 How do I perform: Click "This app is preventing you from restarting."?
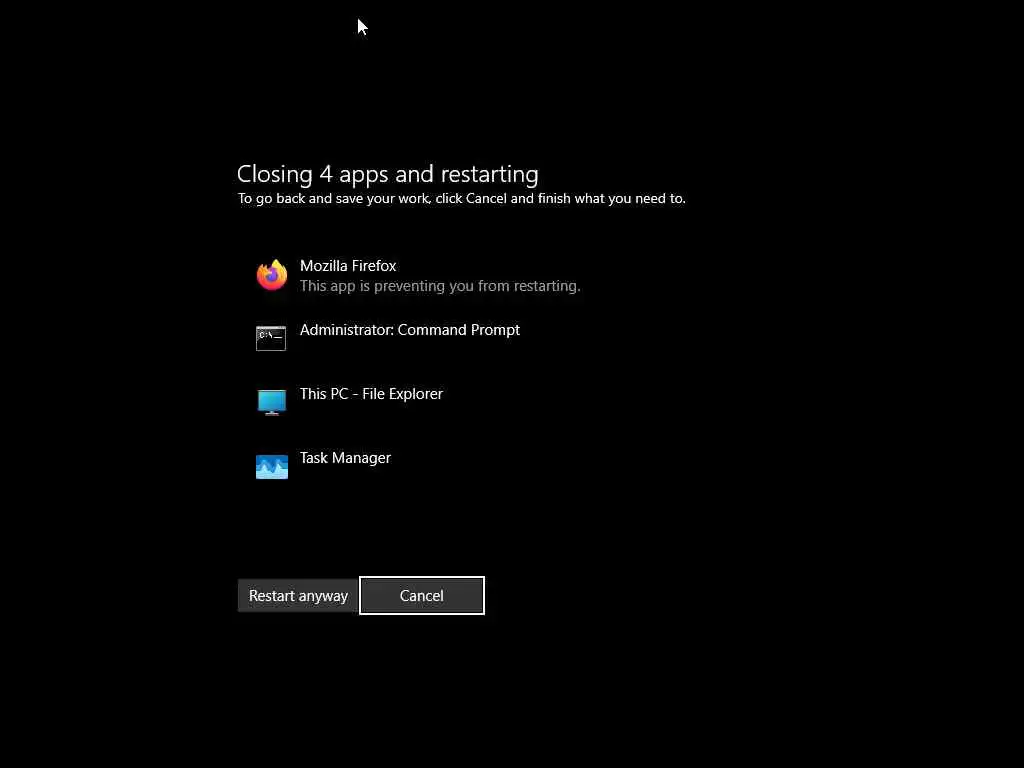coord(440,286)
